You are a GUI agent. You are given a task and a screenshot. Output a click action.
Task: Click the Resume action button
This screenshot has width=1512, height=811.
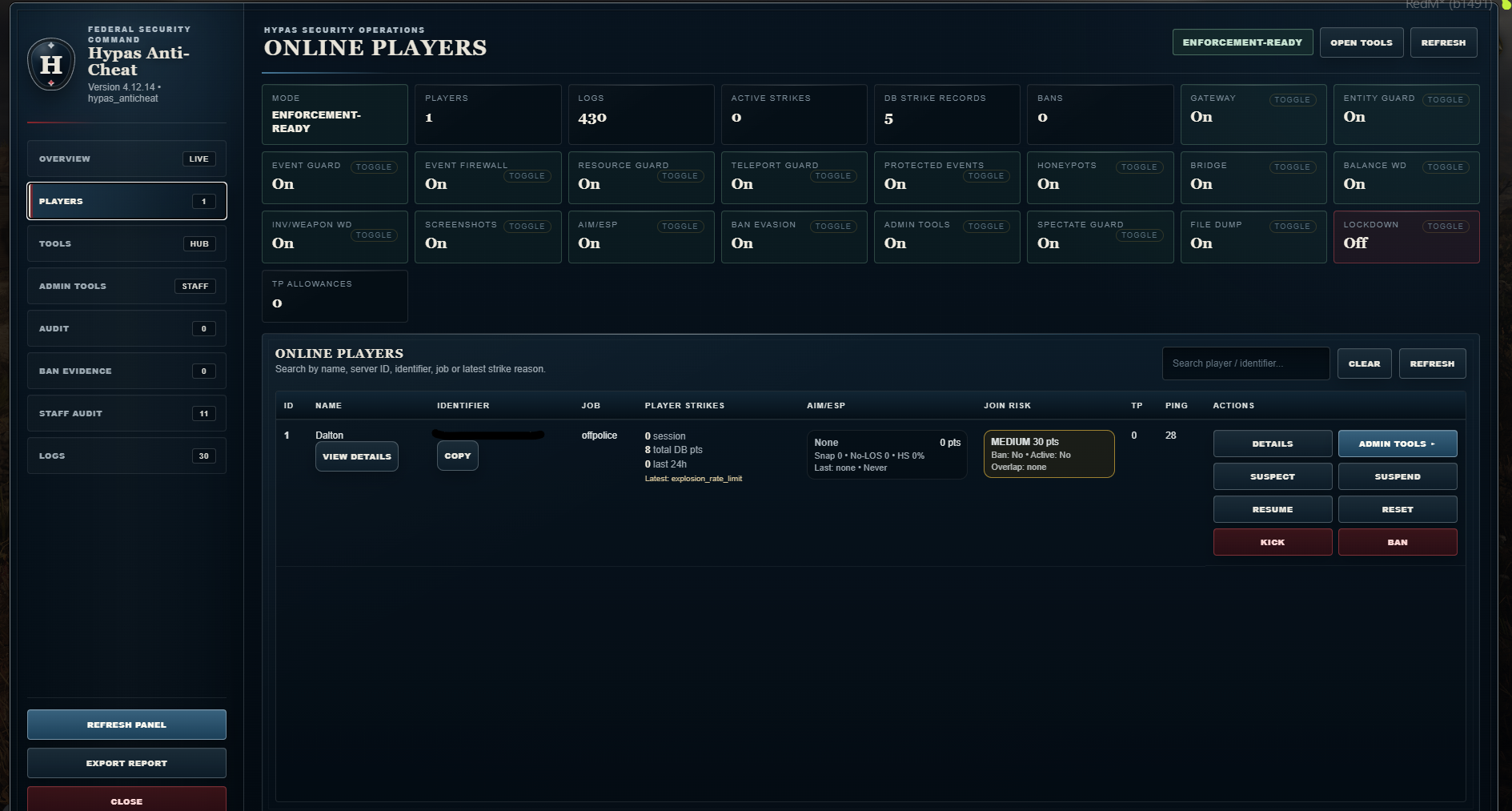coord(1273,509)
